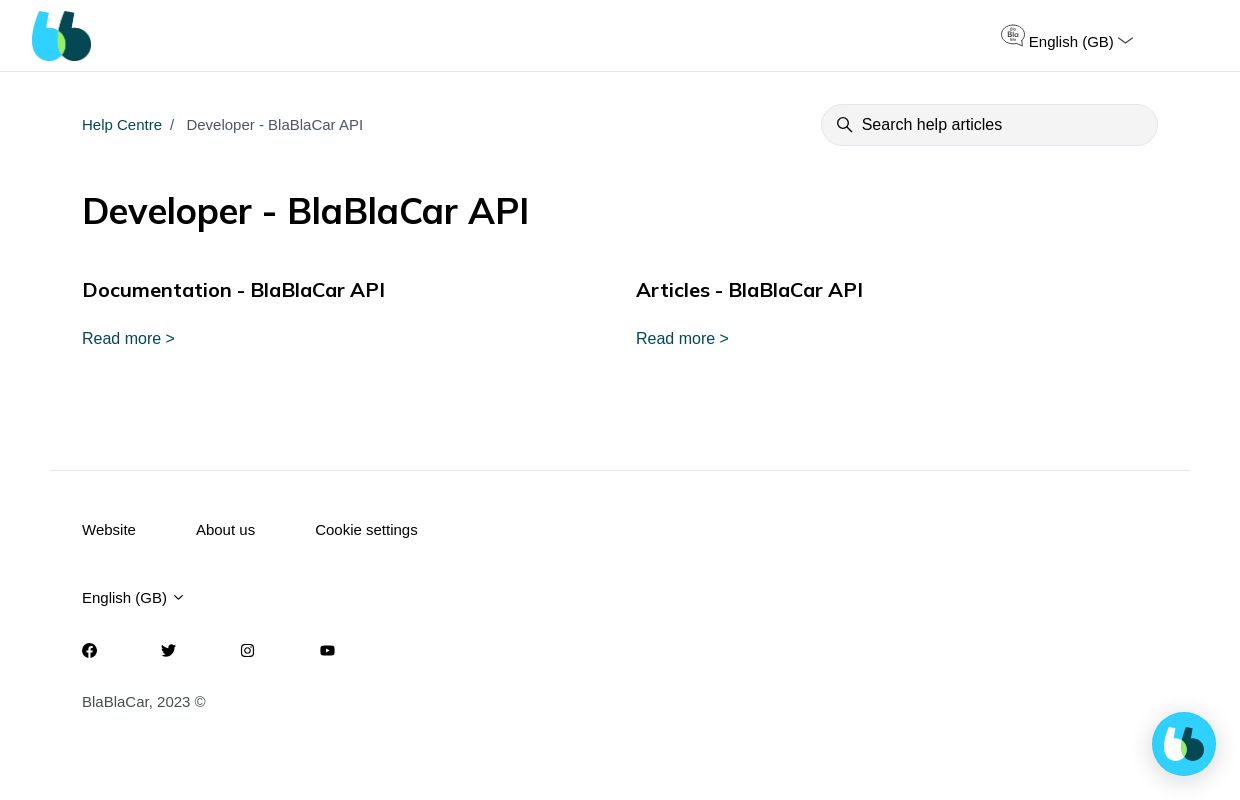Expand the footer English (GB) language selector

click(x=133, y=598)
